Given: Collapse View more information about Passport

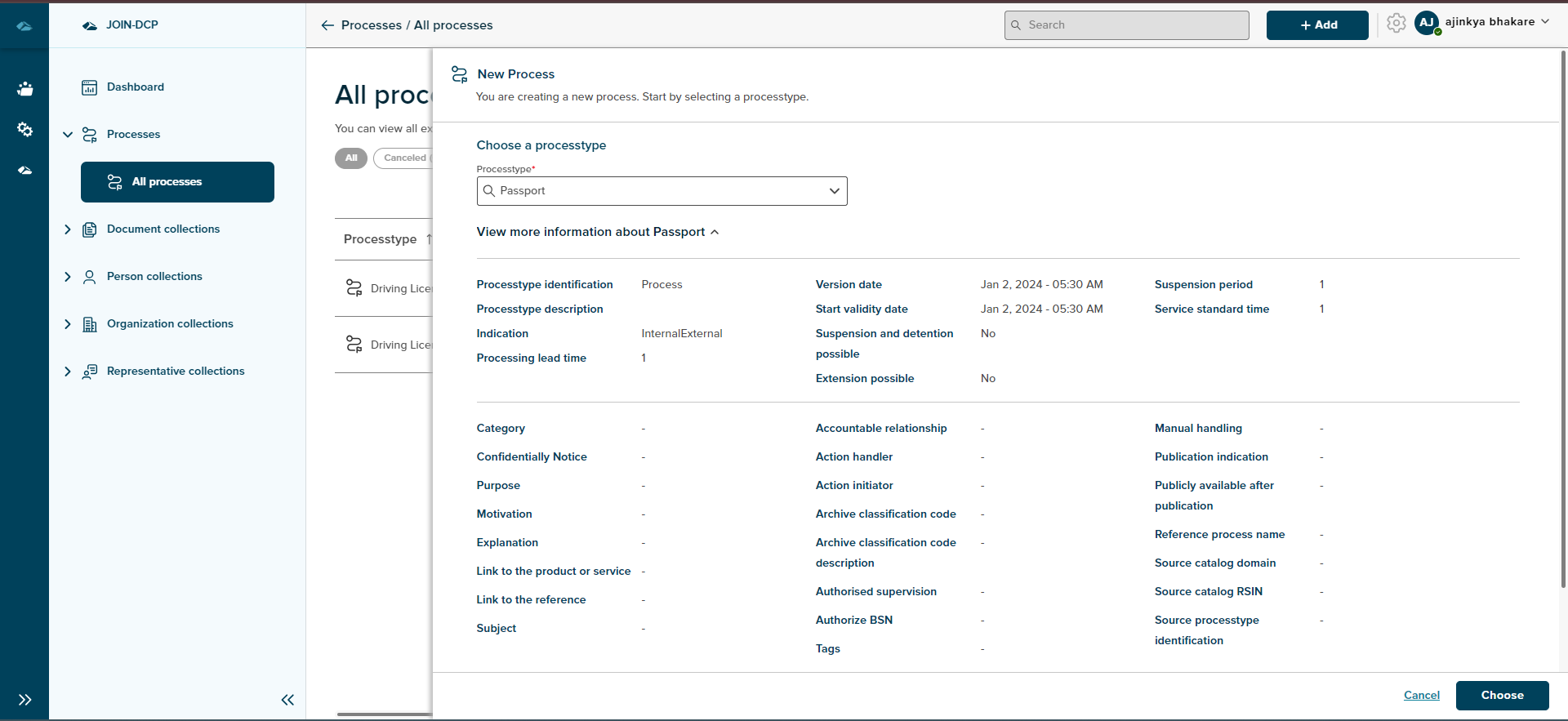Looking at the screenshot, I should click(598, 232).
